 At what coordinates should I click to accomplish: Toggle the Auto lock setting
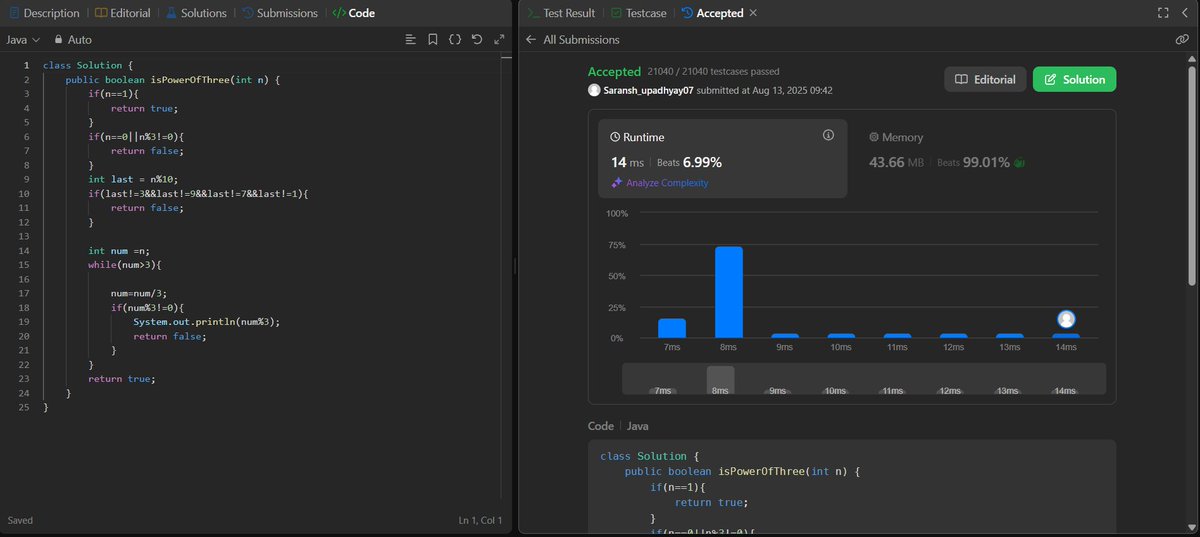(72, 39)
